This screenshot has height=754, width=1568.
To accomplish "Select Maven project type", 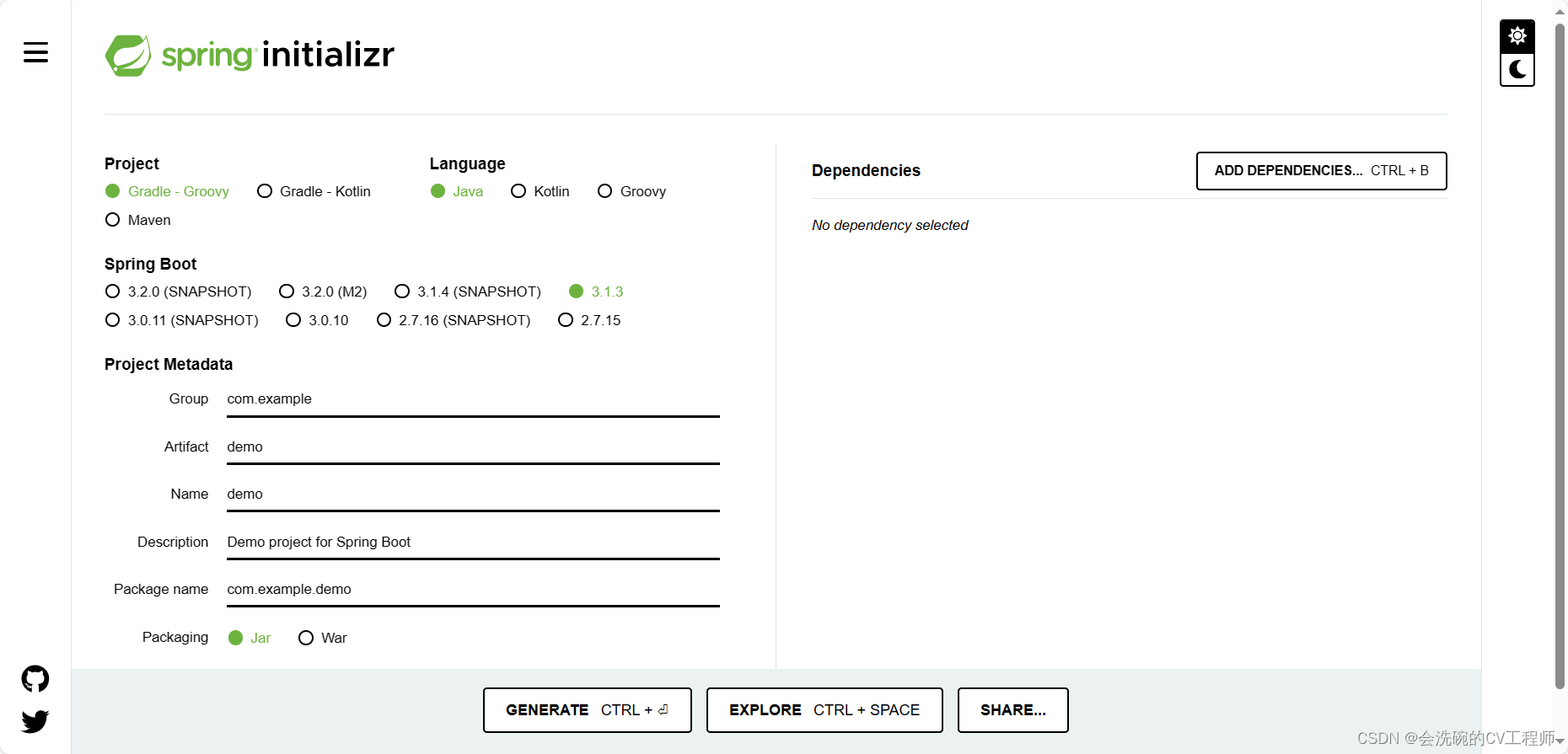I will (137, 220).
